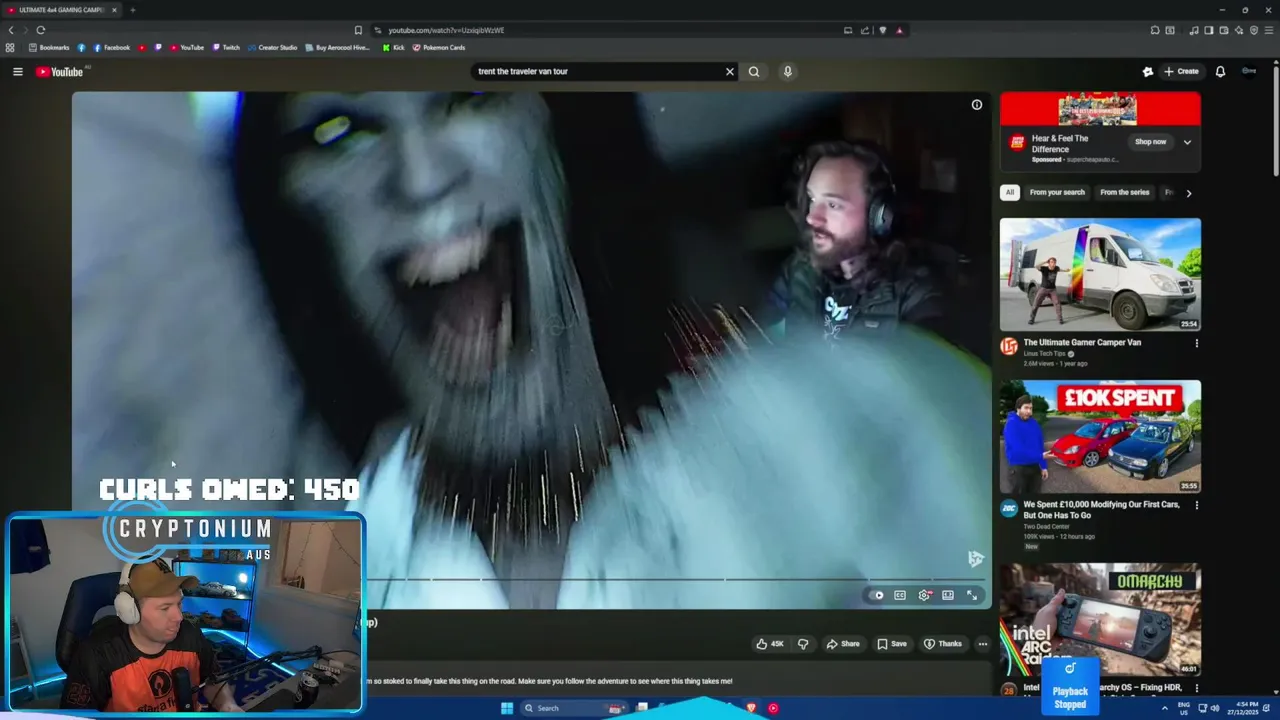1280x720 pixels.
Task: Click Brave Shields lion icon
Action: tap(882, 30)
